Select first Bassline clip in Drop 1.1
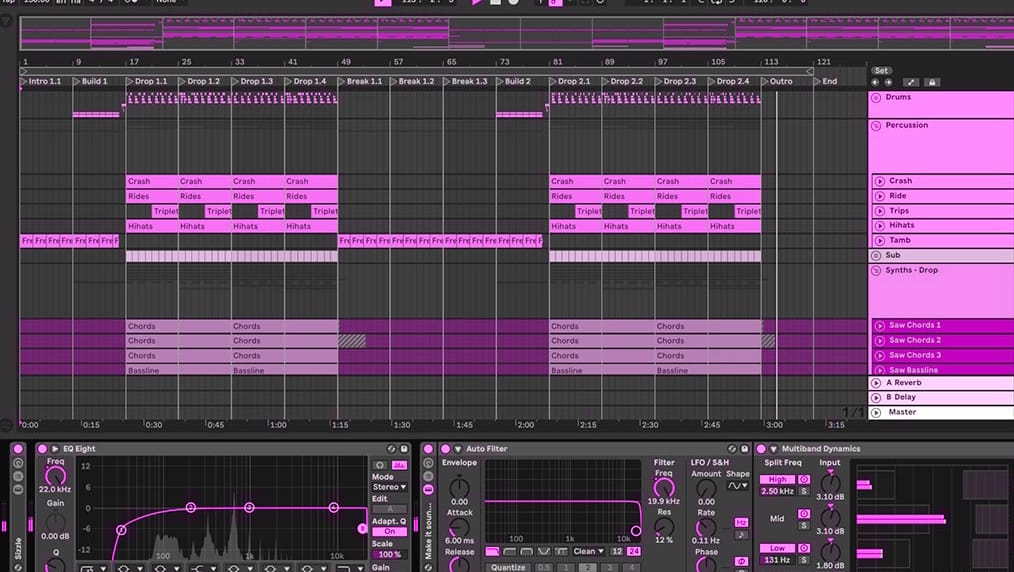 pyautogui.click(x=178, y=370)
